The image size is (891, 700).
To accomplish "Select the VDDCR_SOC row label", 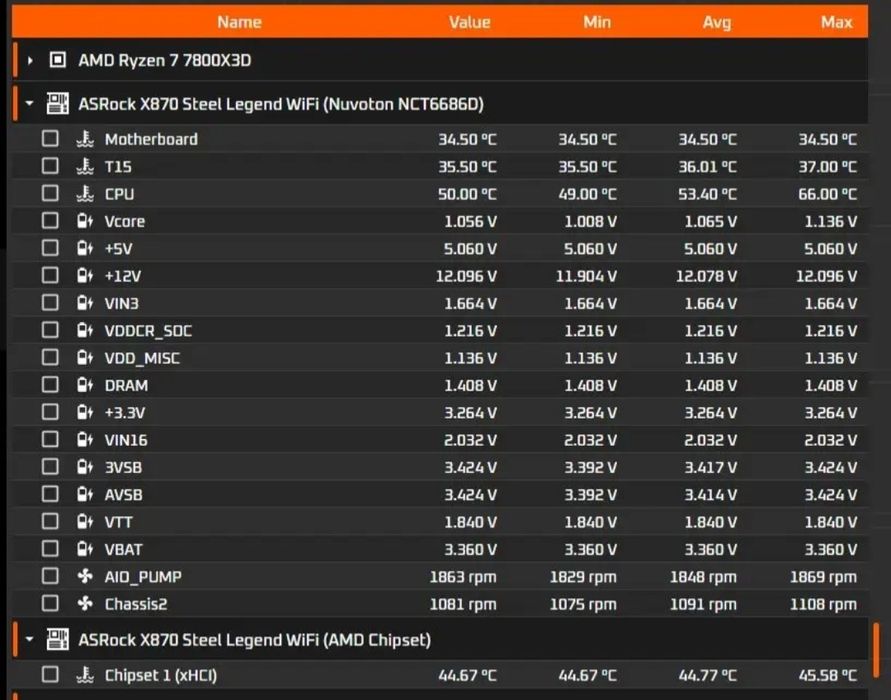I will click(148, 331).
